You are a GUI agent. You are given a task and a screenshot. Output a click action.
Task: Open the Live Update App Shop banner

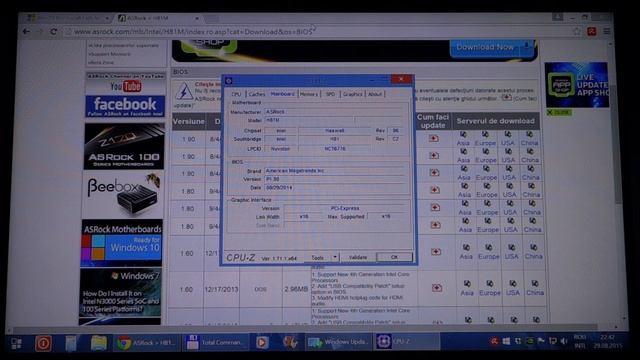(x=577, y=85)
